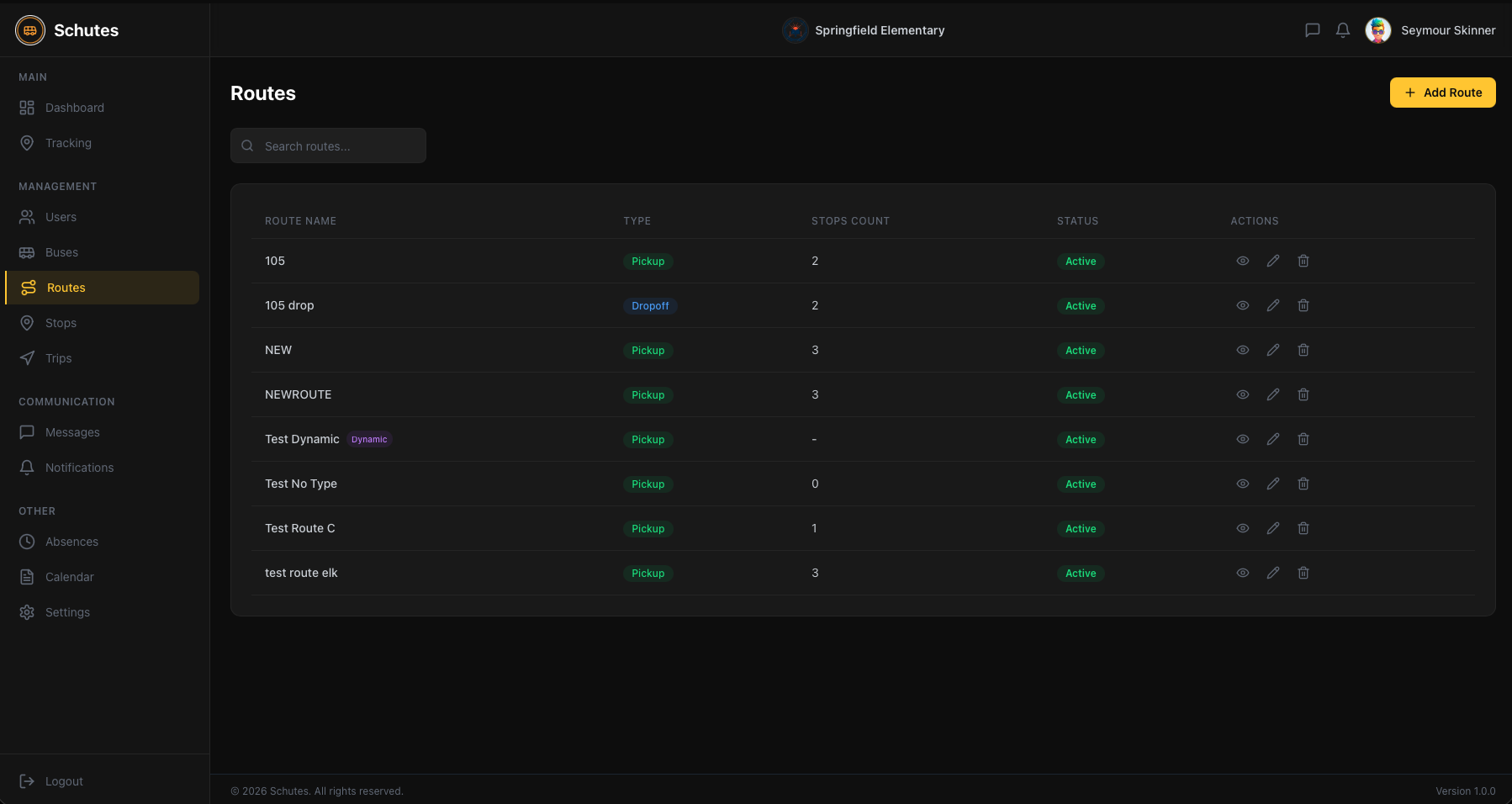Screen dimensions: 1512x804
Task: Edit the 105 drop route with pencil
Action: tap(1272, 305)
